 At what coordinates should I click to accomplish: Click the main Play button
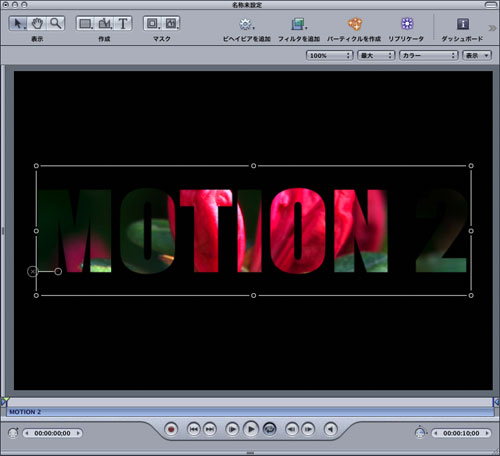pyautogui.click(x=251, y=429)
